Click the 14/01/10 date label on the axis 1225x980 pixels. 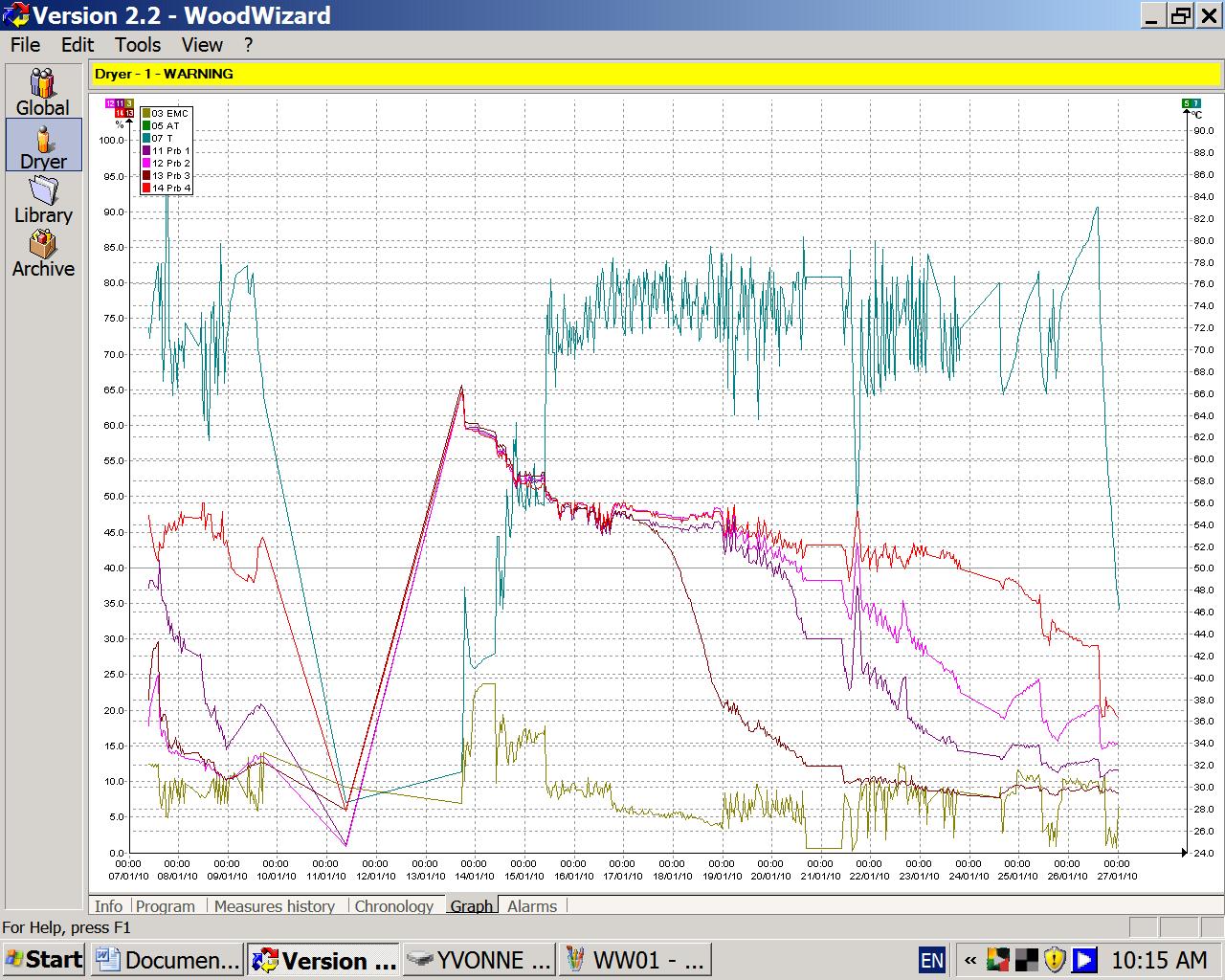(474, 876)
